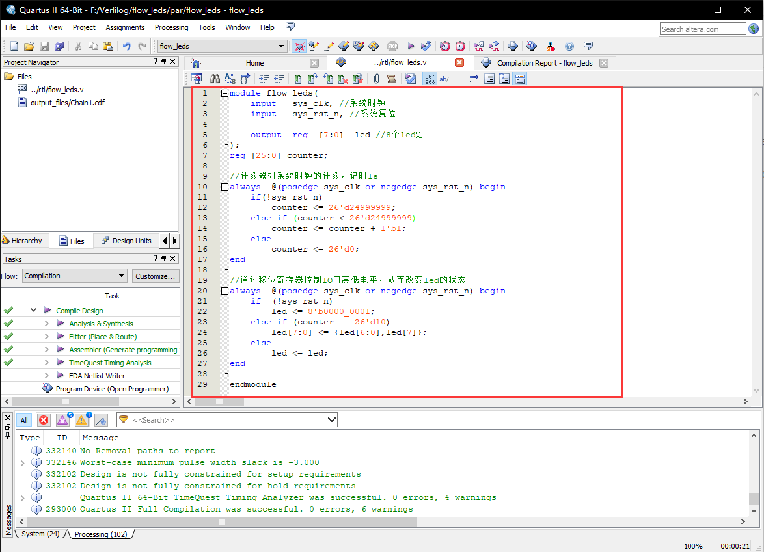Collapse the Compile Design task tree

click(x=34, y=310)
